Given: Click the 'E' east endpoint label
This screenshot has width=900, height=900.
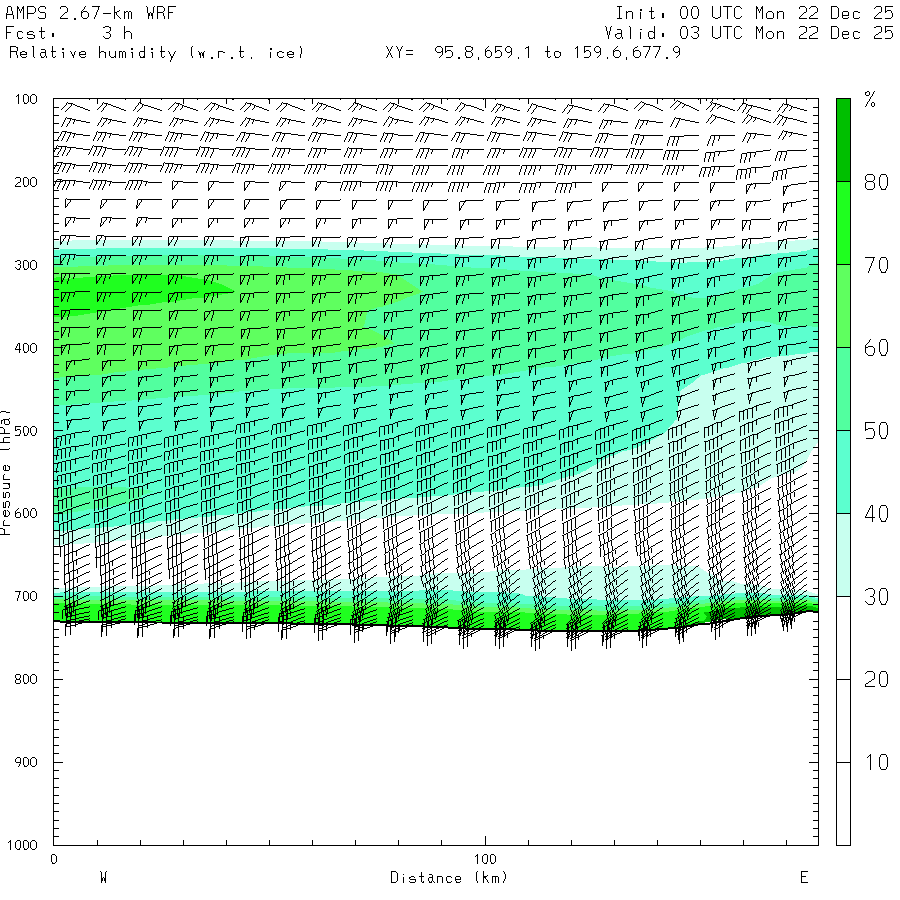Looking at the screenshot, I should pyautogui.click(x=804, y=877).
